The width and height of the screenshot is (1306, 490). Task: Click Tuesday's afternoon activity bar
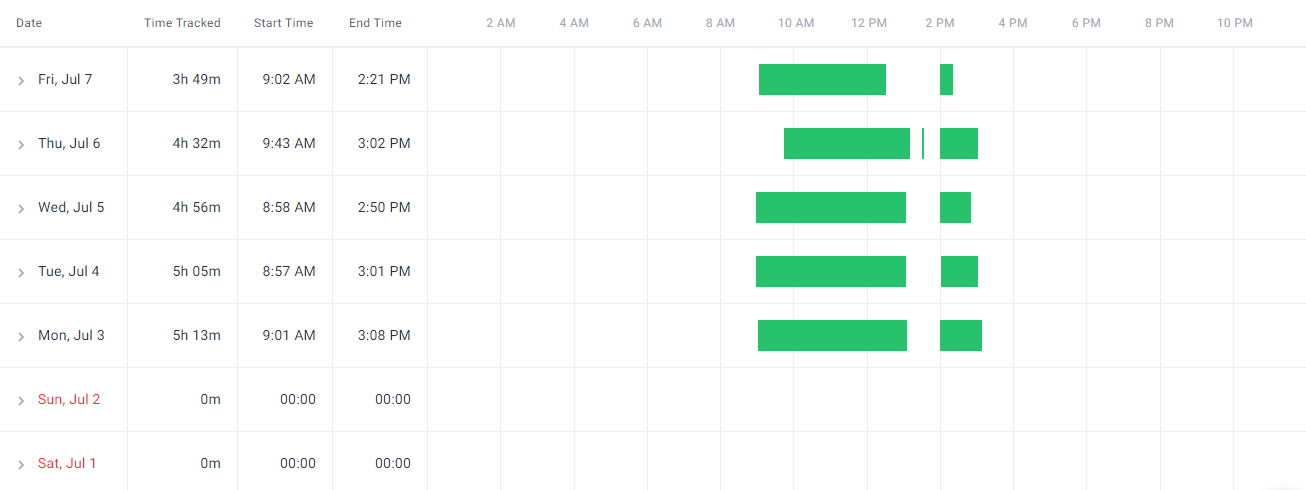959,271
